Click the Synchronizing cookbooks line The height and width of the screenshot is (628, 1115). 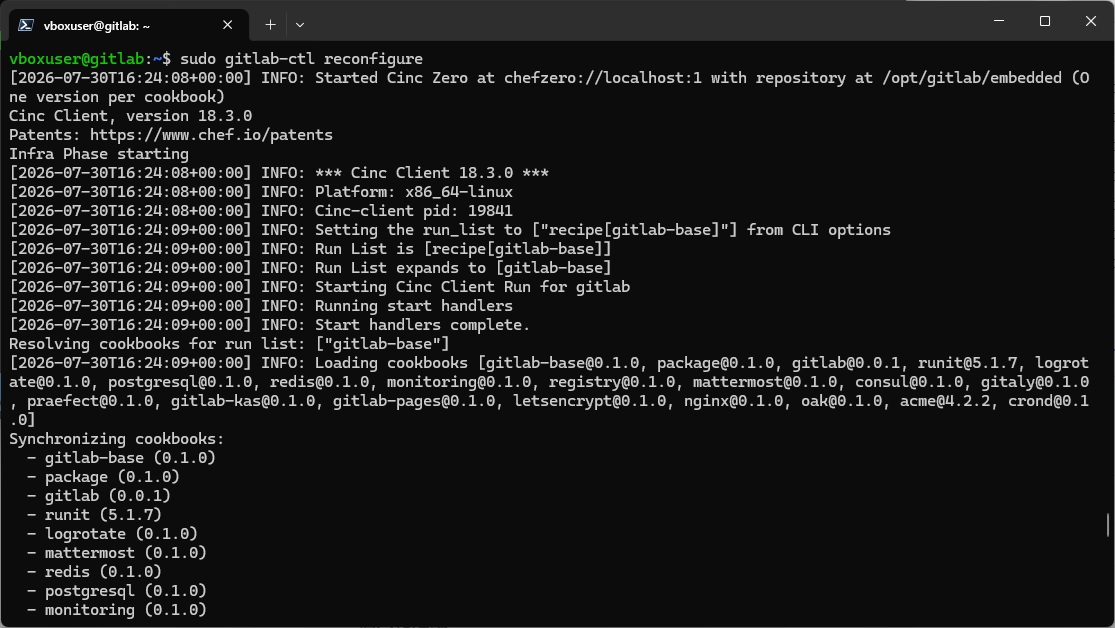(x=117, y=439)
